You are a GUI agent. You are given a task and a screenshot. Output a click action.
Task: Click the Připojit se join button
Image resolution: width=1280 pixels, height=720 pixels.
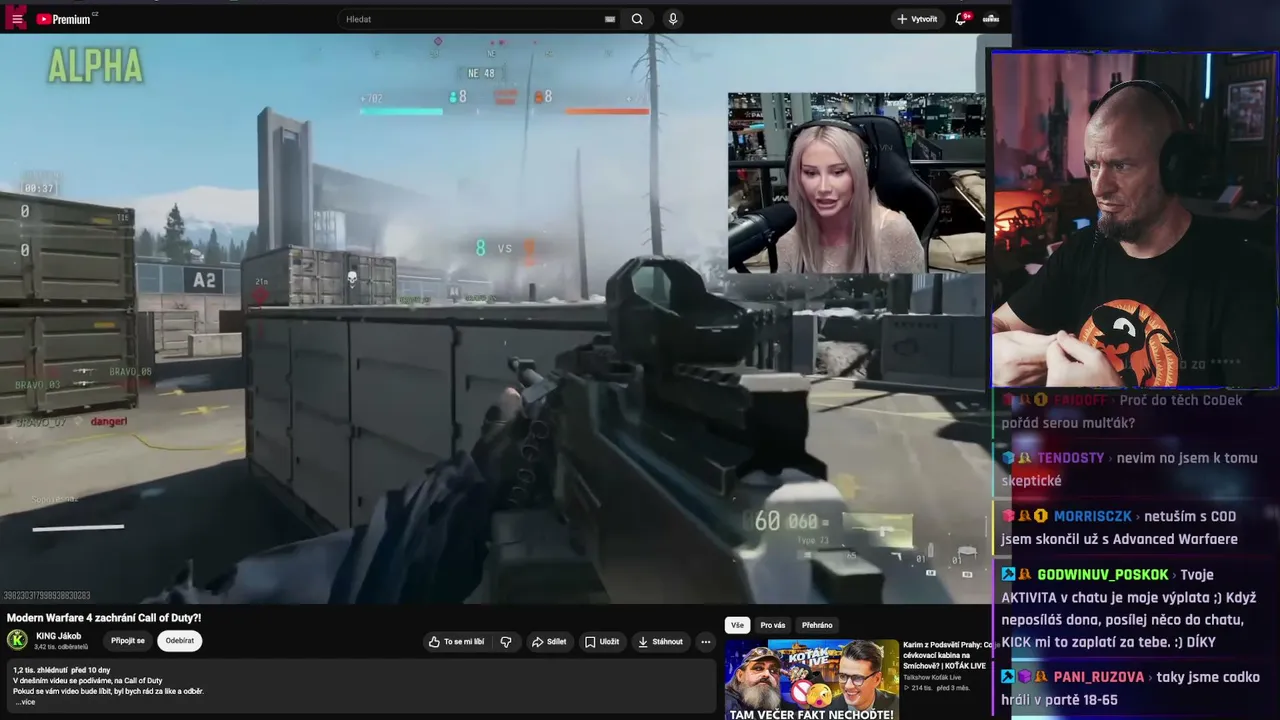click(x=128, y=641)
